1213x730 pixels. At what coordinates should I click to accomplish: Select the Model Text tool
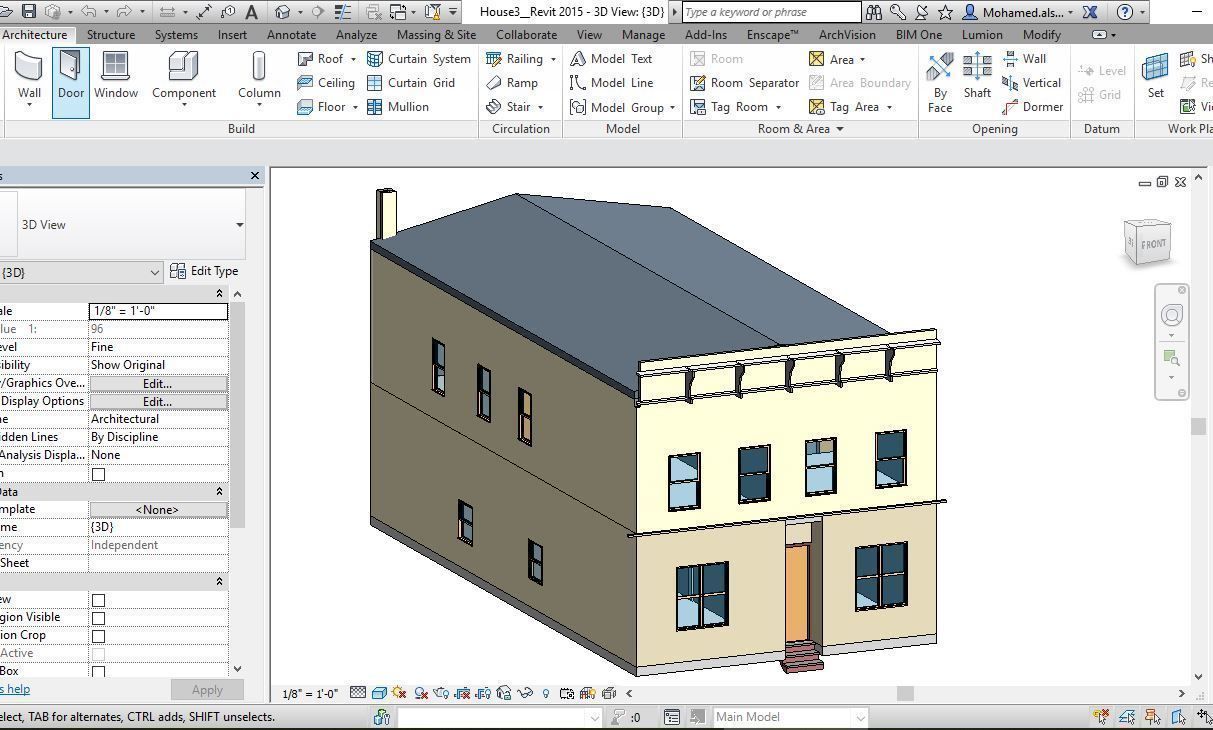tap(611, 59)
